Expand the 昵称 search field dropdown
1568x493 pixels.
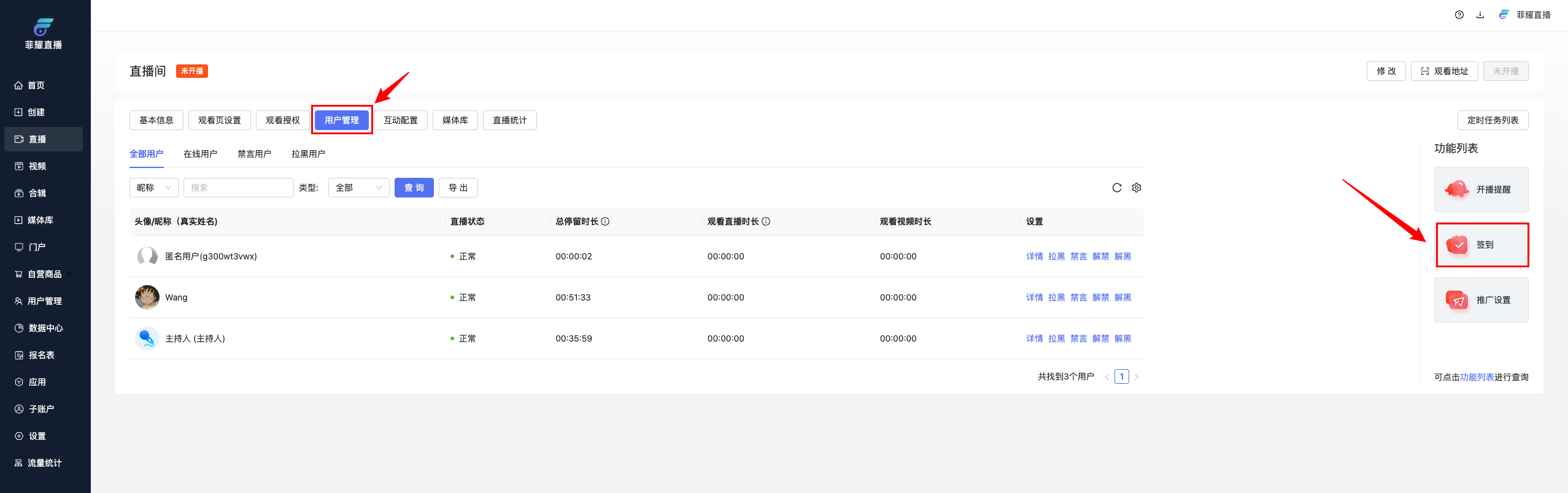click(x=154, y=188)
